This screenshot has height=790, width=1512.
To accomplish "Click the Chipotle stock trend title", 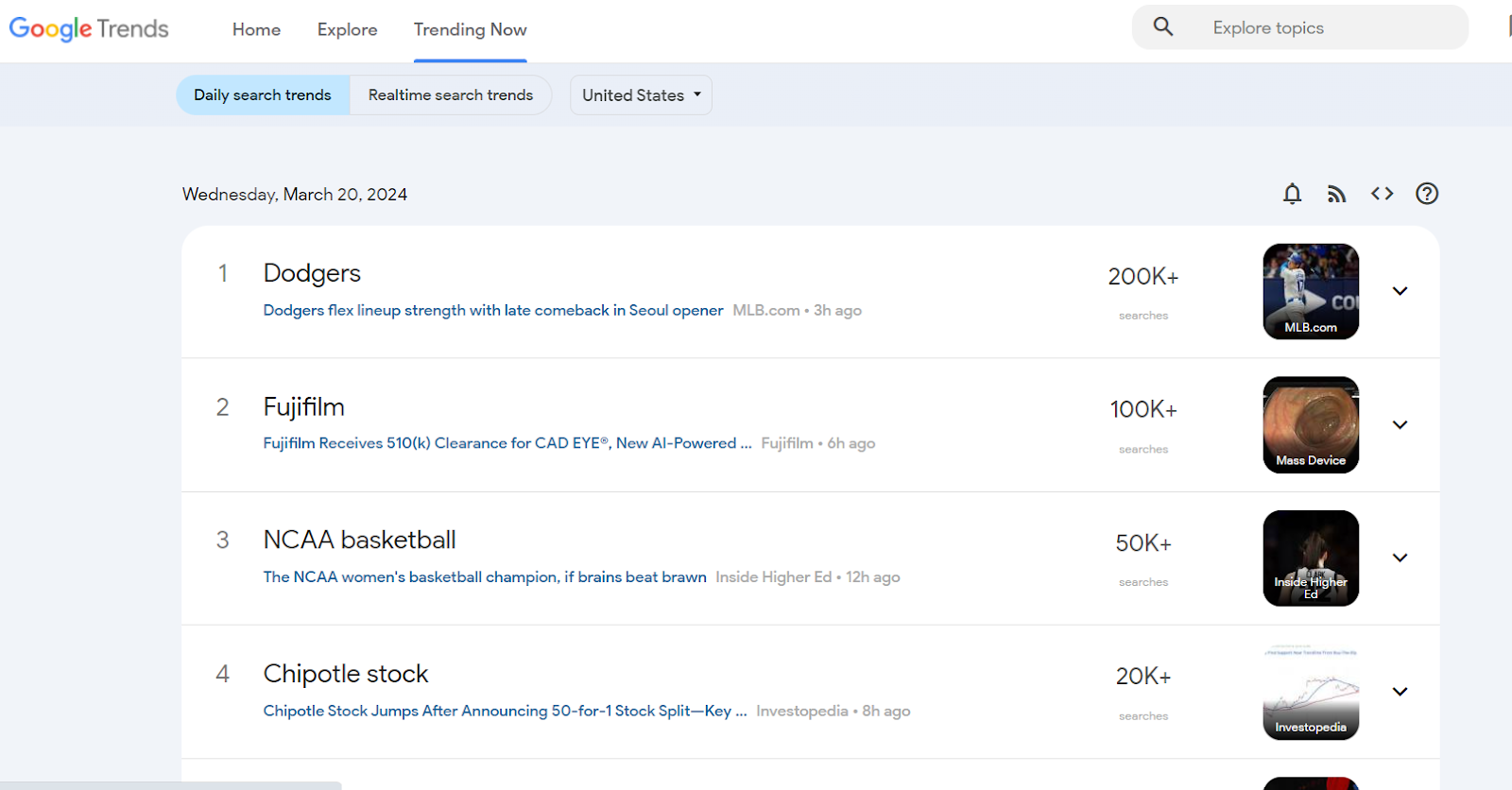I will [x=346, y=674].
